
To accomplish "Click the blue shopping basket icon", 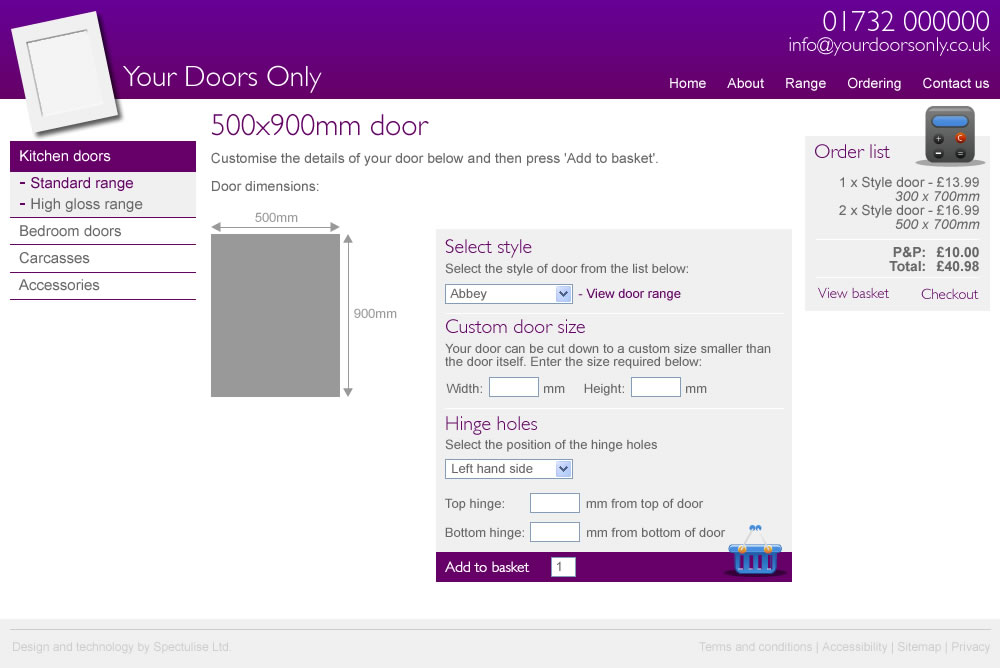I will [x=754, y=551].
